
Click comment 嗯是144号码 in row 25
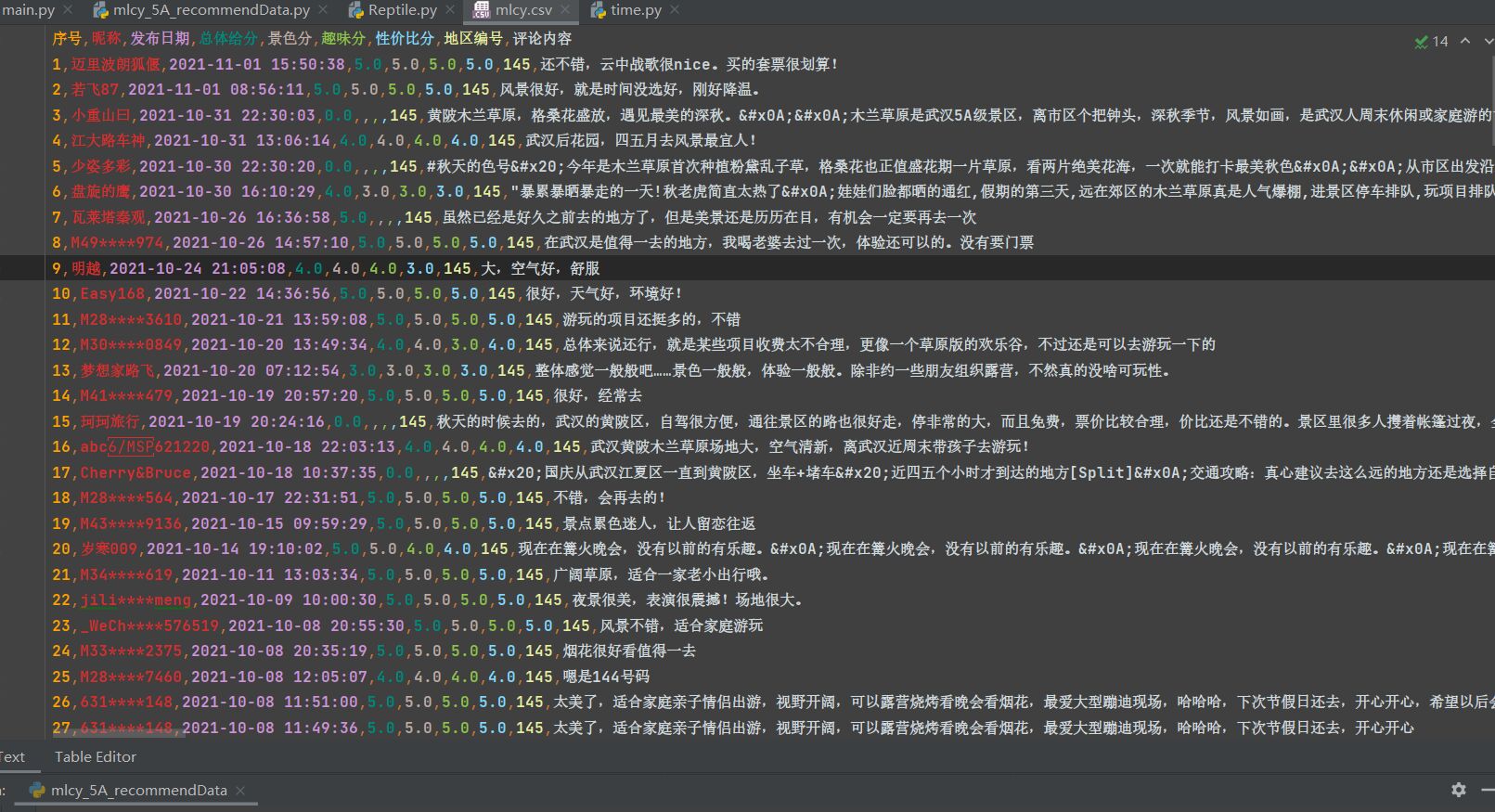[606, 677]
